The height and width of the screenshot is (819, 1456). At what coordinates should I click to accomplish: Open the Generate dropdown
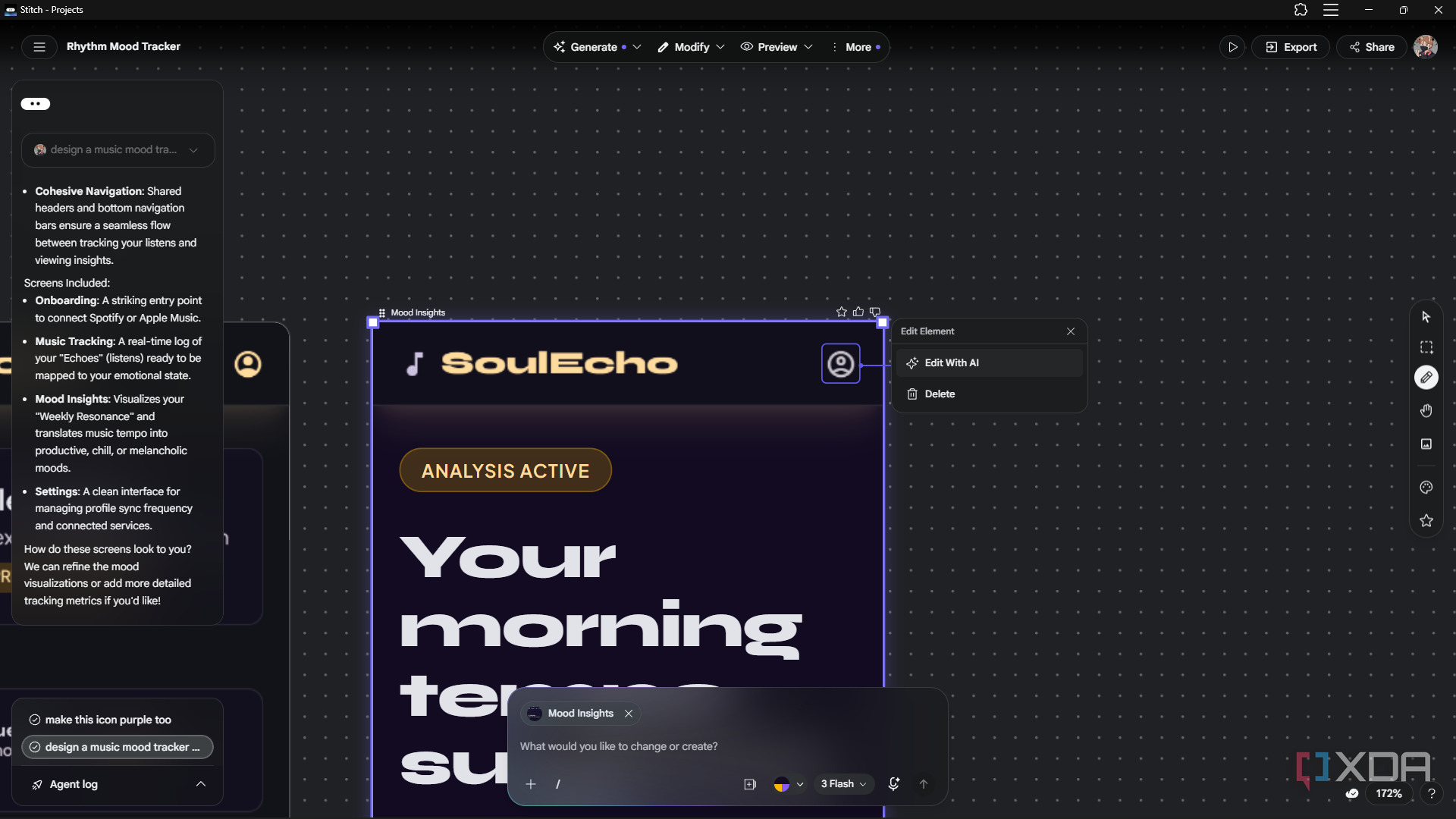pyautogui.click(x=597, y=47)
